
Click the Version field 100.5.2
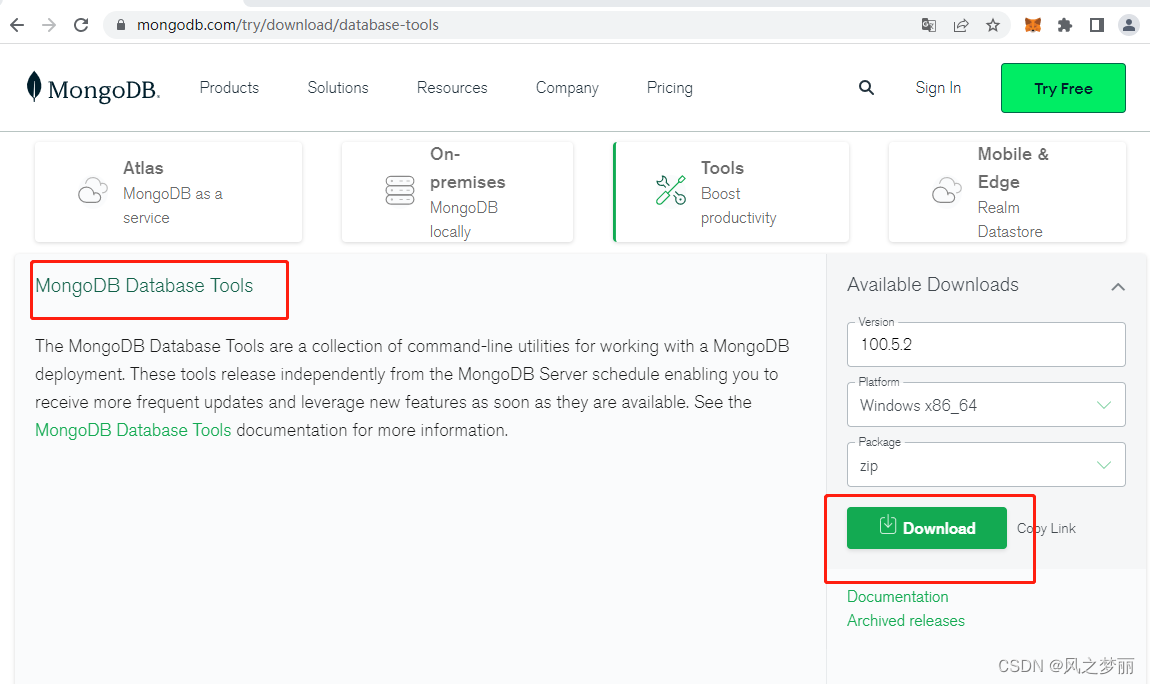(x=986, y=345)
